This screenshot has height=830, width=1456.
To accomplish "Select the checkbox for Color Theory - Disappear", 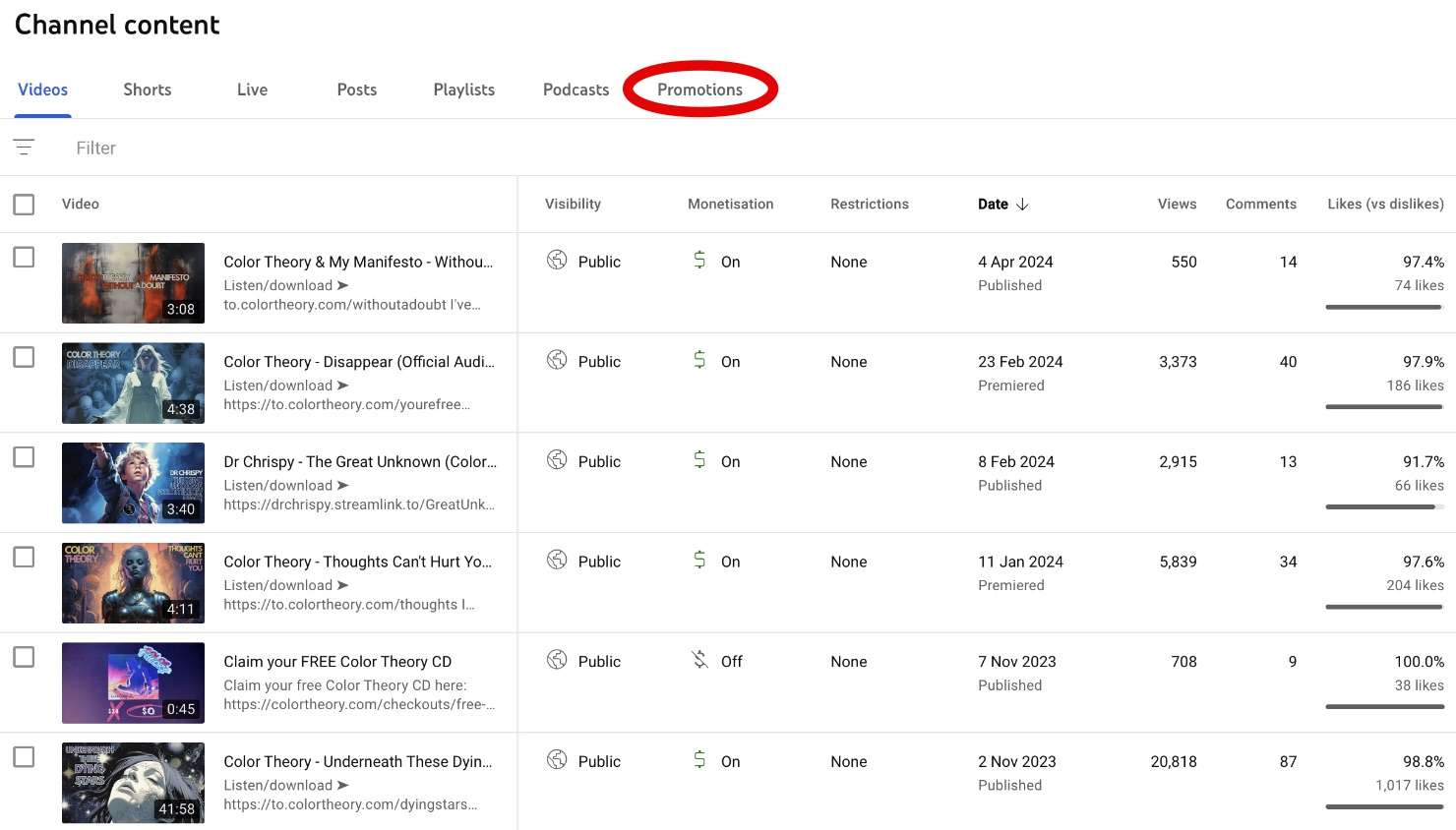I will click(24, 357).
